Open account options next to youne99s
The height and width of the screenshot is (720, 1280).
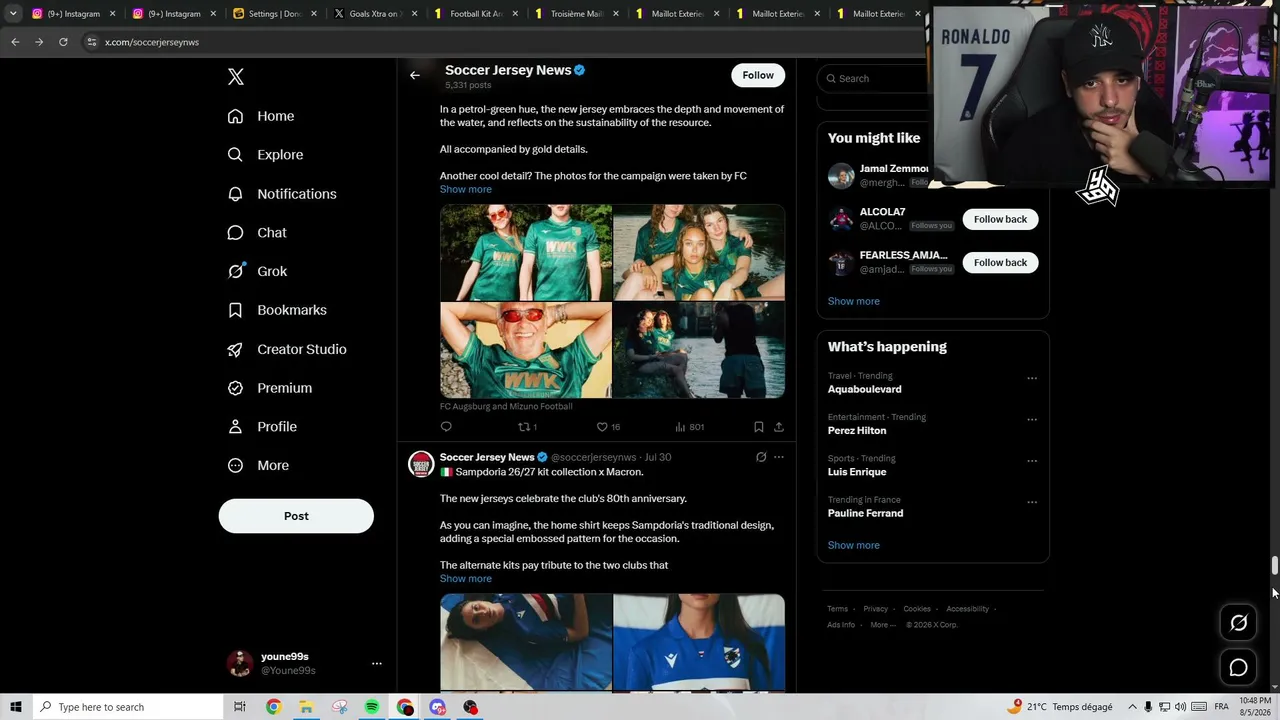coord(377,663)
